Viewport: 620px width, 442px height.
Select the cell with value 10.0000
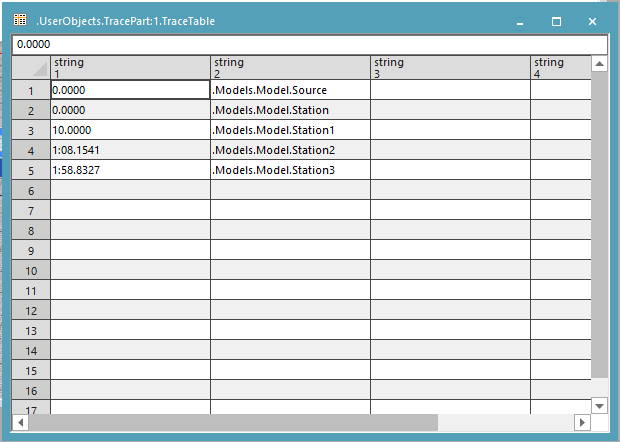click(130, 130)
